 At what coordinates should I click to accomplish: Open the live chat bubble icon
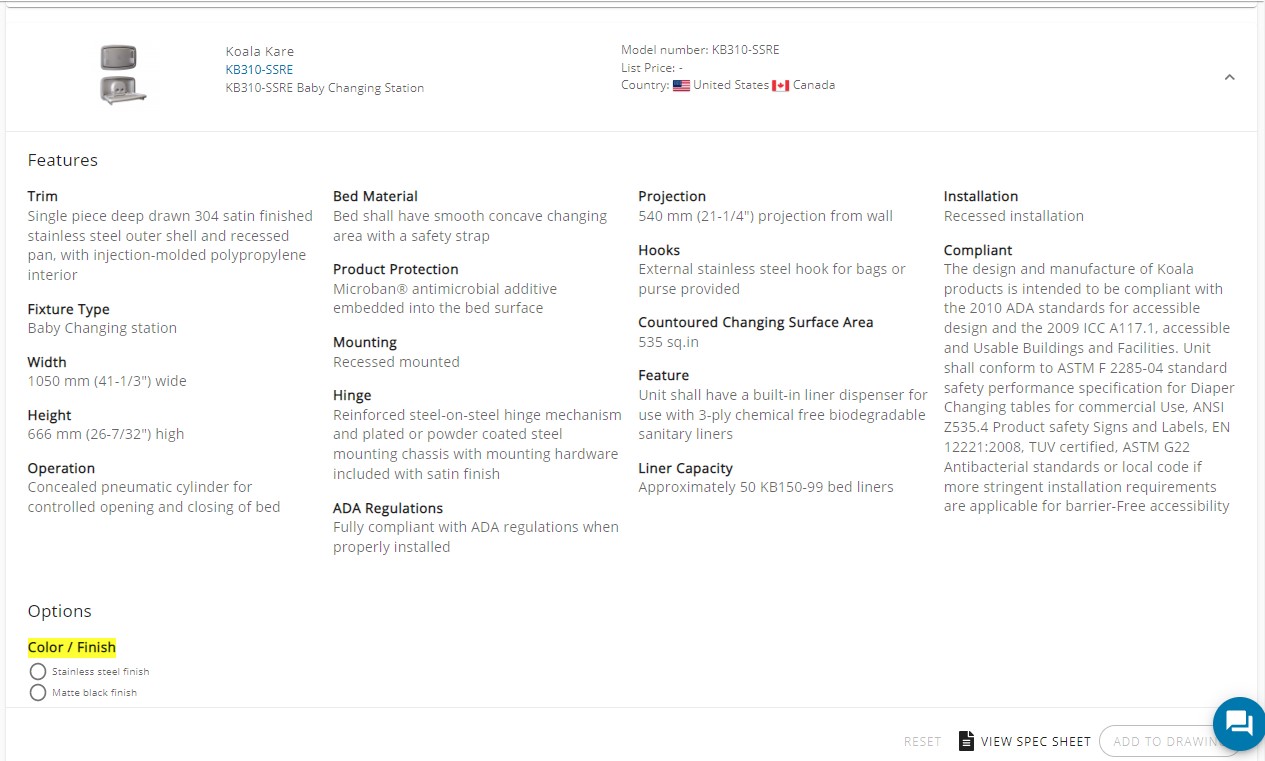(x=1239, y=724)
